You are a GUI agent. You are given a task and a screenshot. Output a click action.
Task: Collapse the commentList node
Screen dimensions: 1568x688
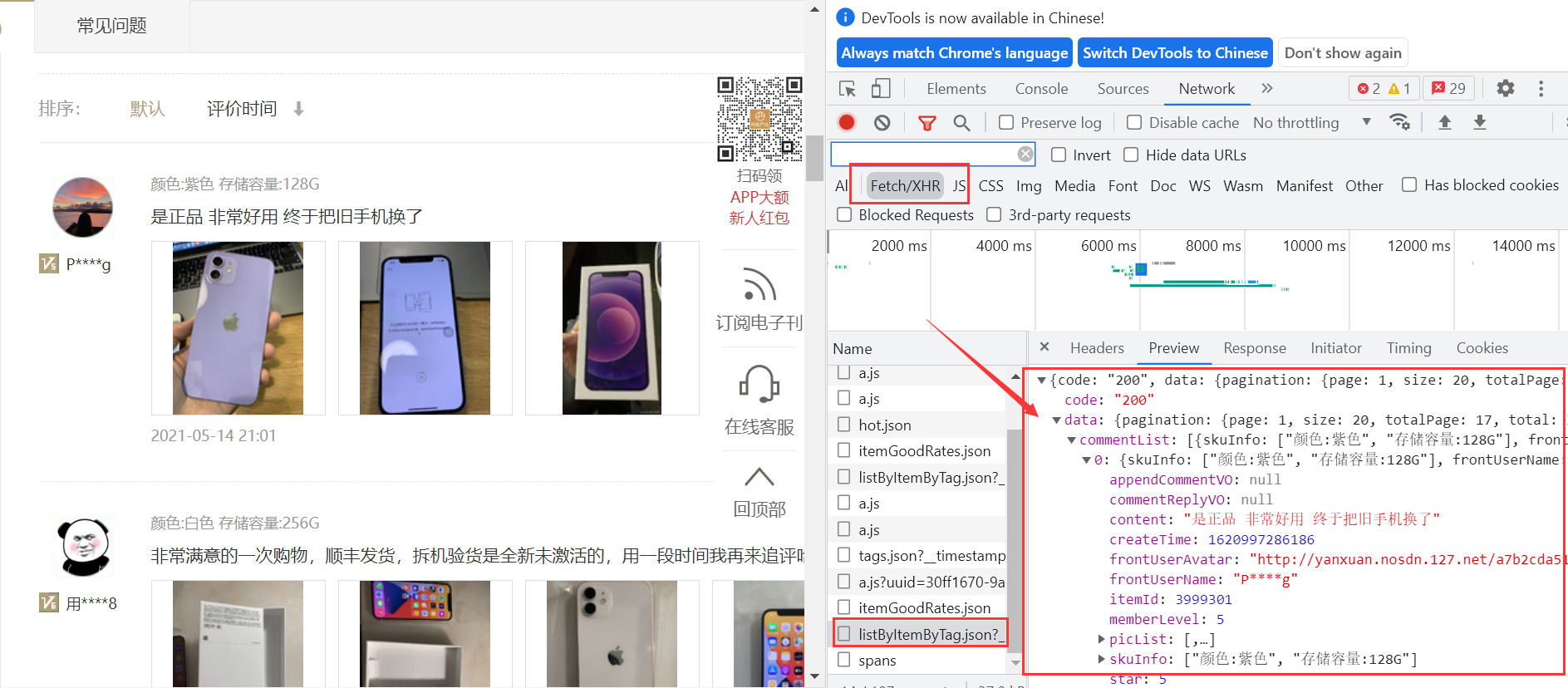(x=1071, y=440)
